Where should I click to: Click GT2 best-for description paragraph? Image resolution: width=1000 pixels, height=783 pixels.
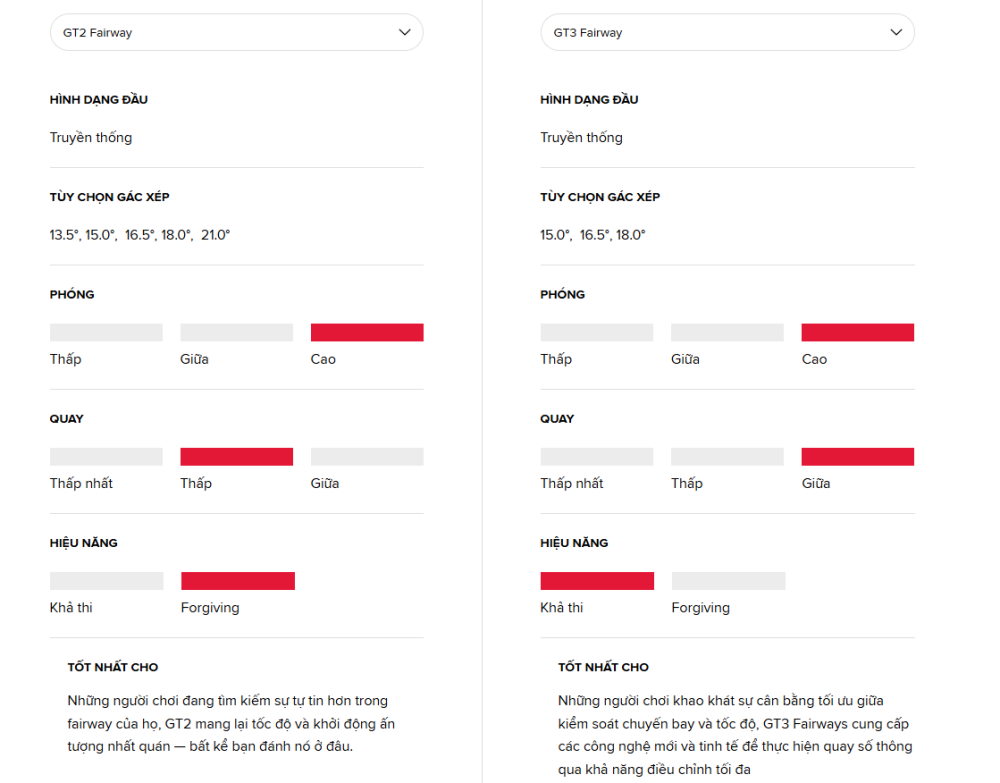click(x=232, y=724)
